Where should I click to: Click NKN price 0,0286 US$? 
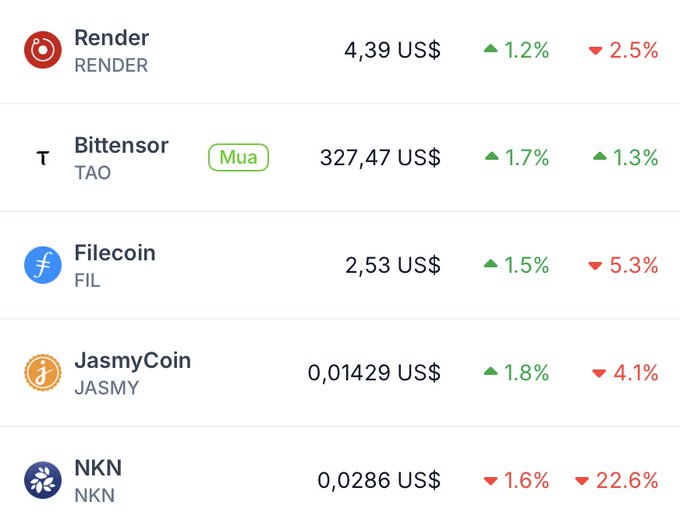[x=379, y=480]
